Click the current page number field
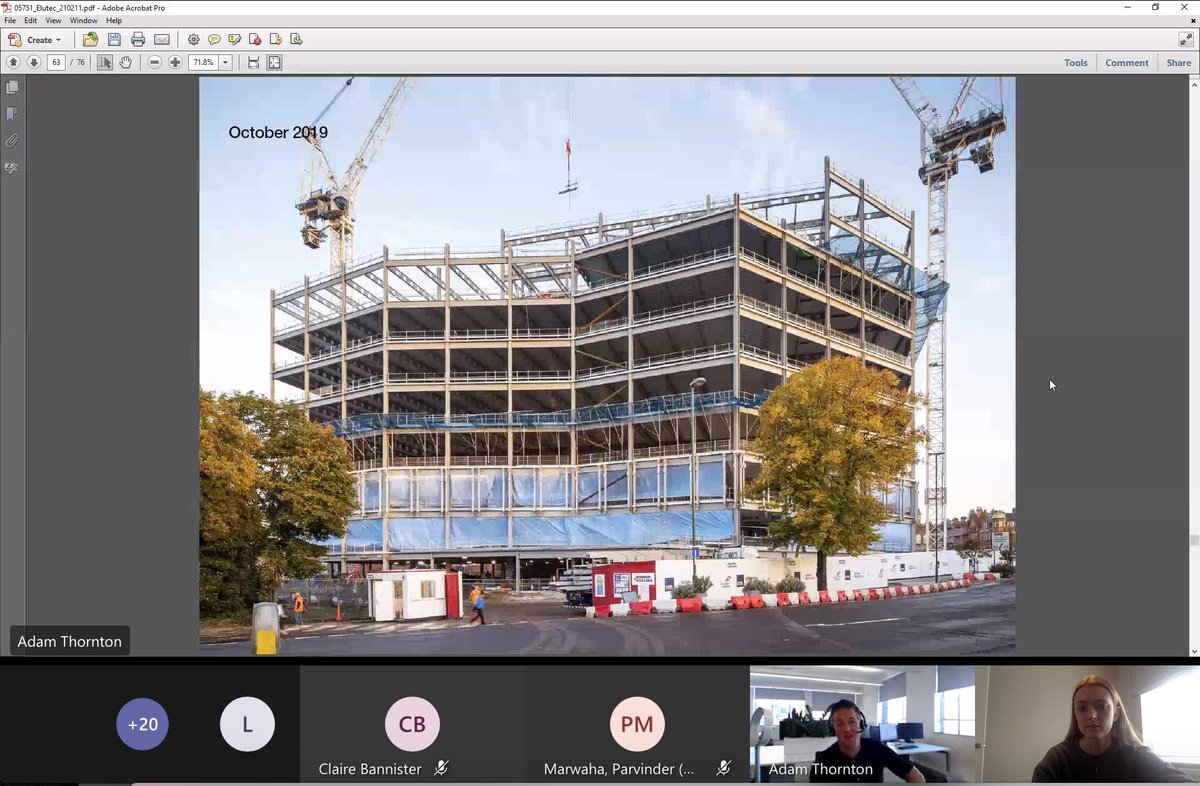The height and width of the screenshot is (786, 1200). (x=56, y=62)
